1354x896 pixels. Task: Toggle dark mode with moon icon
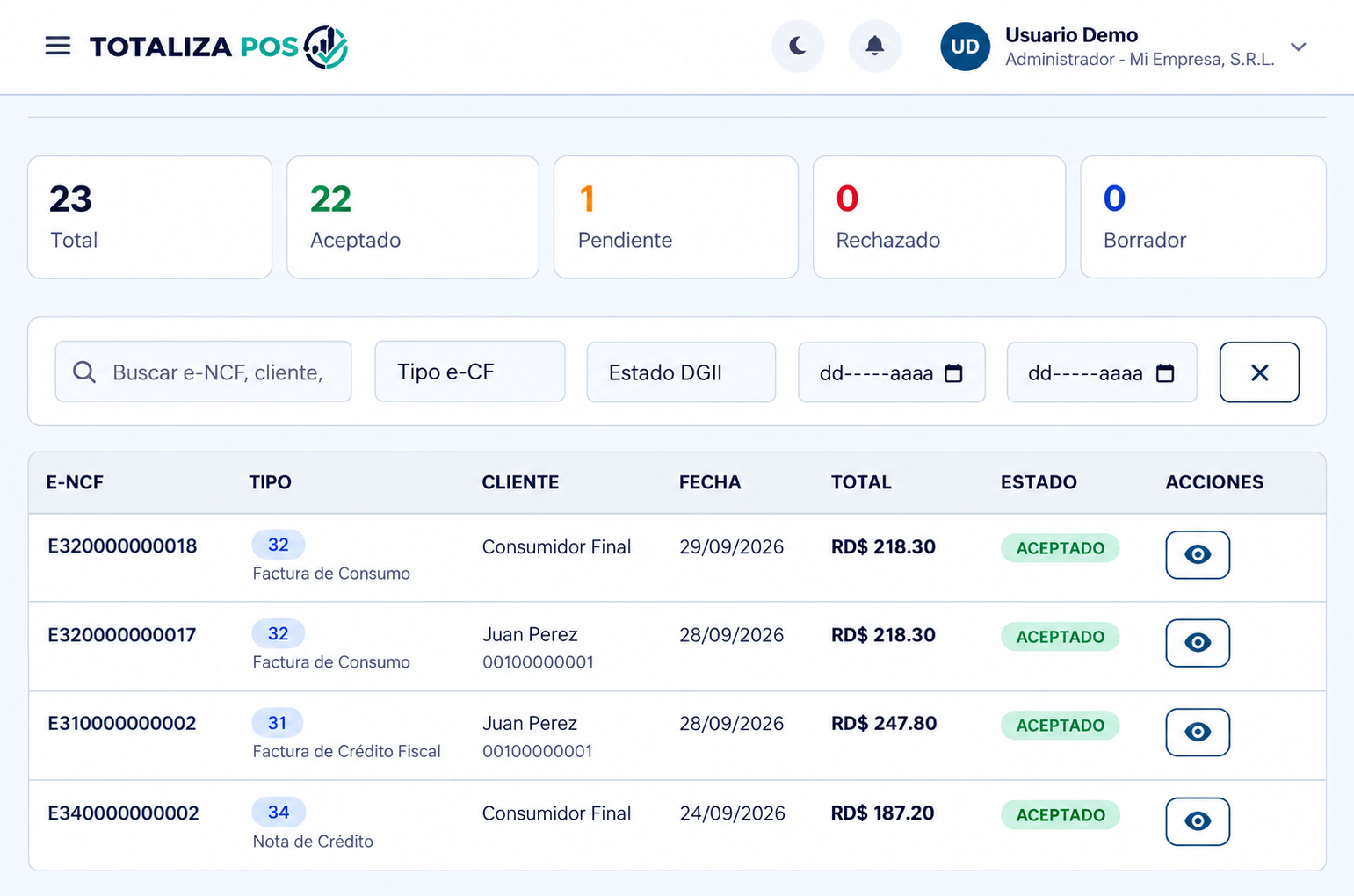(x=798, y=46)
